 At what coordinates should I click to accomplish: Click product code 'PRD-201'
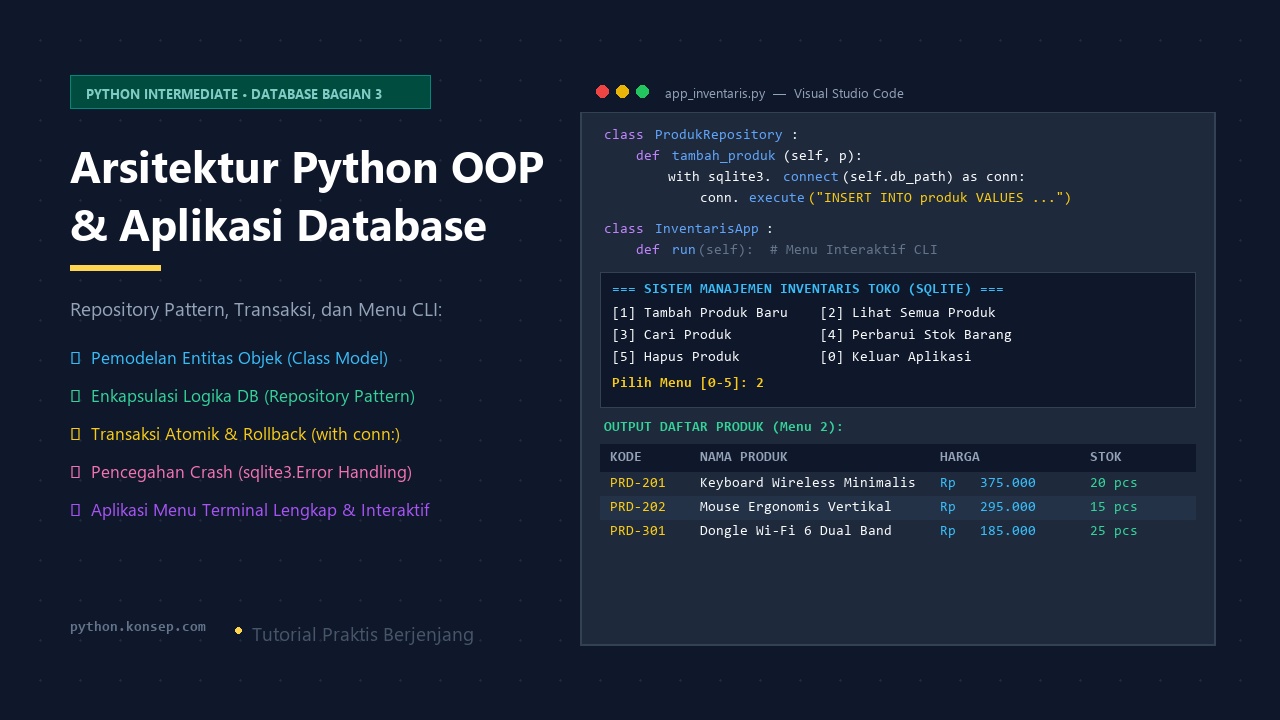click(638, 483)
